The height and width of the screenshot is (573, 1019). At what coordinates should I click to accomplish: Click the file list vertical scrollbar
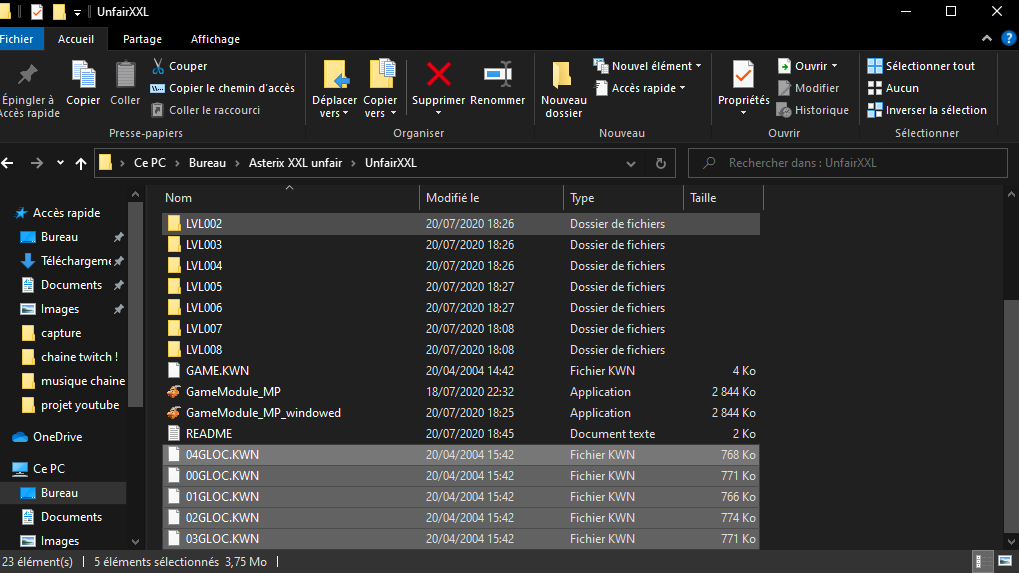click(1011, 416)
